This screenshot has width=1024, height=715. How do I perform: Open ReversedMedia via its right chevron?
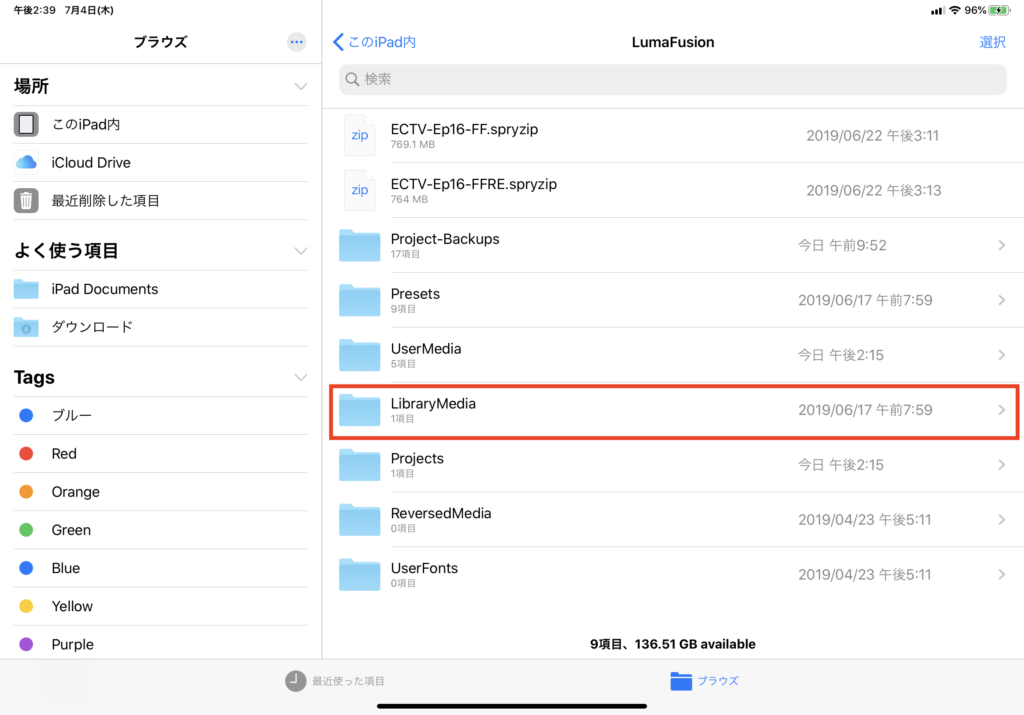pos(1001,519)
